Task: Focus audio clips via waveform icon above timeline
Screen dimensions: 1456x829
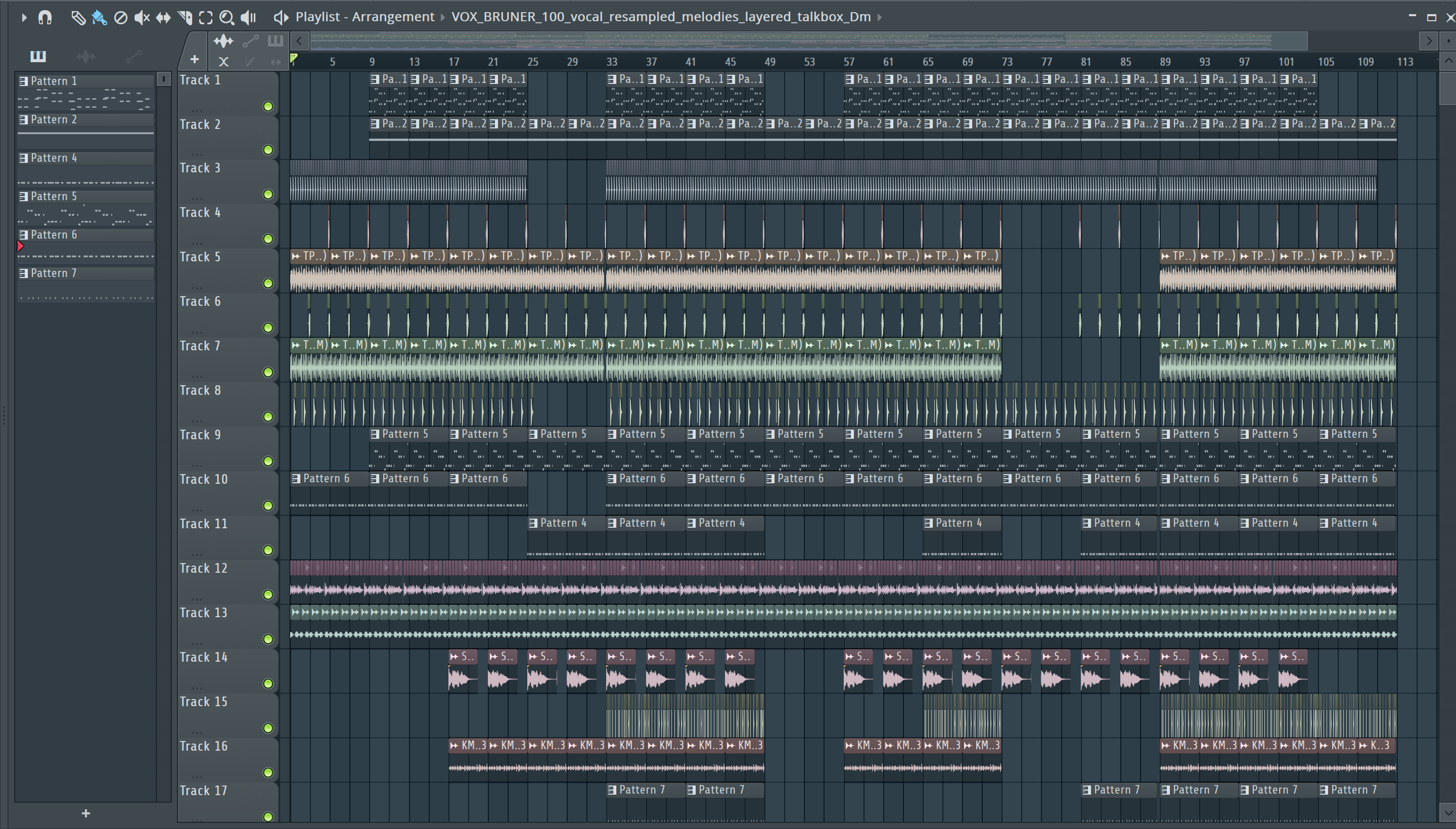Action: [223, 41]
